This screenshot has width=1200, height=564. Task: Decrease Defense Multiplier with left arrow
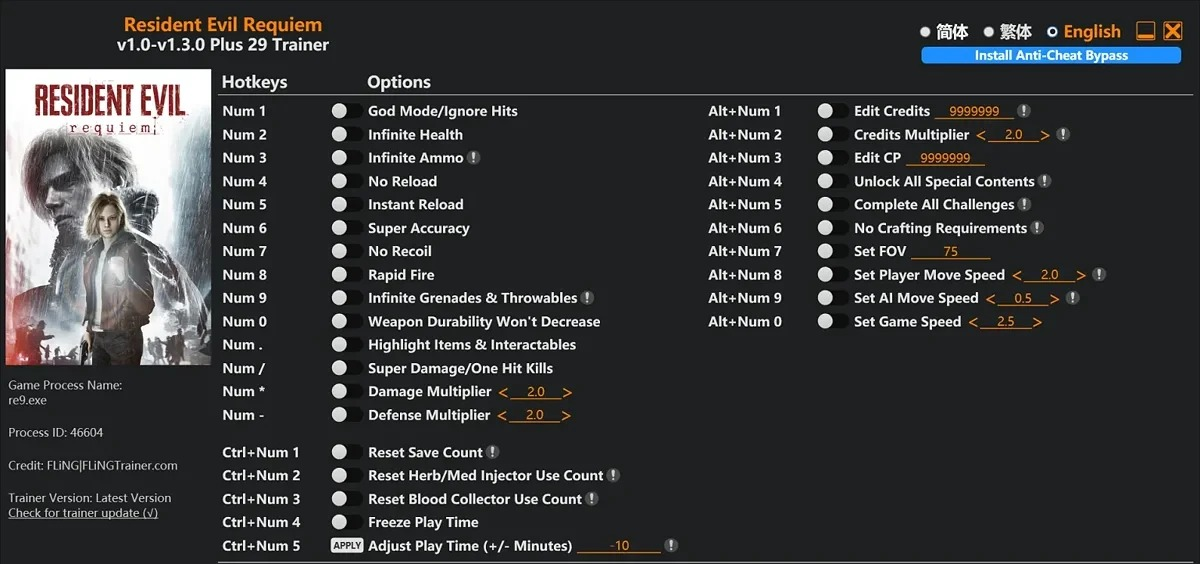503,415
